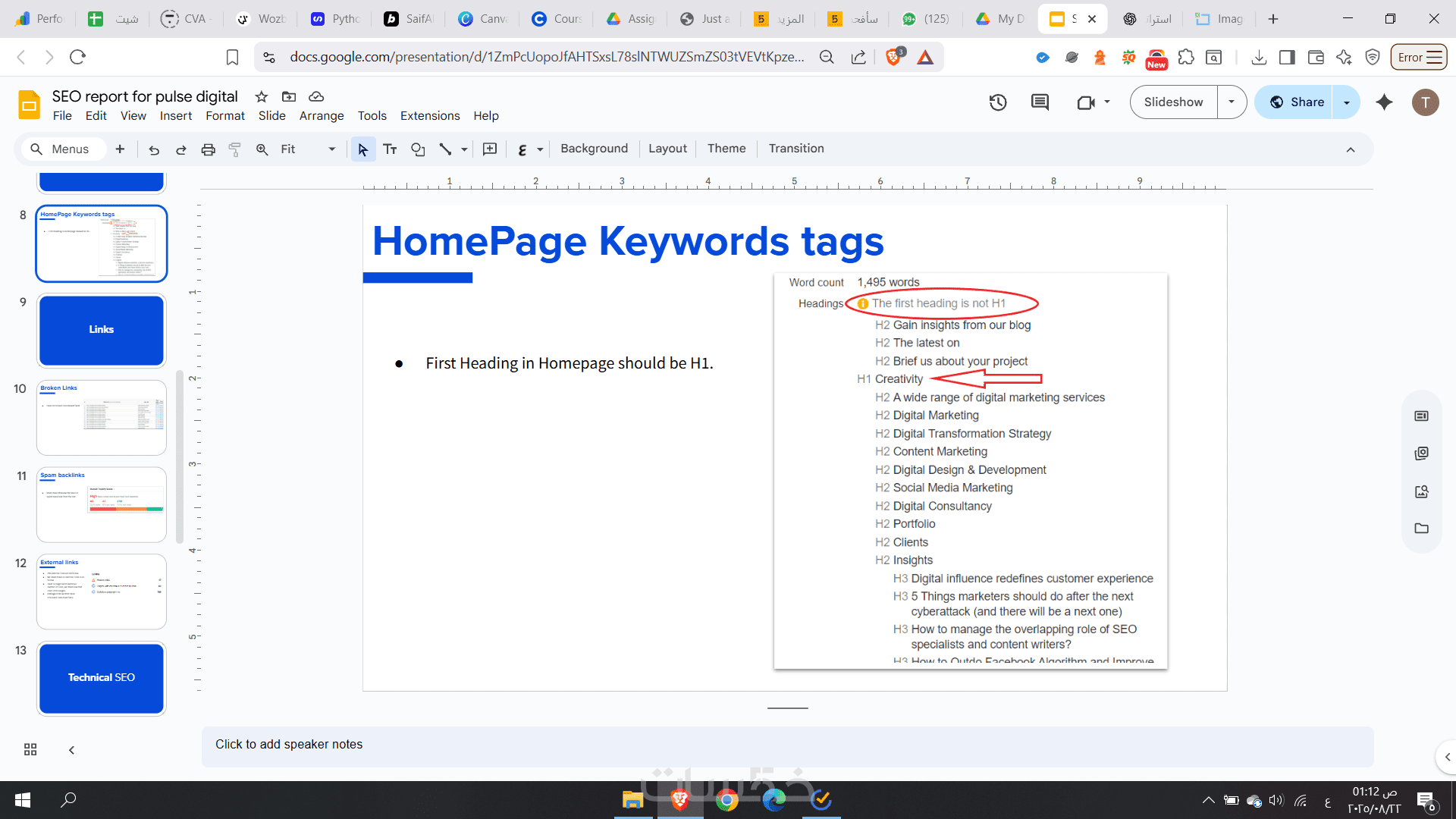Toggle grid view of slides
Screen dimensions: 1456x819
(30, 749)
